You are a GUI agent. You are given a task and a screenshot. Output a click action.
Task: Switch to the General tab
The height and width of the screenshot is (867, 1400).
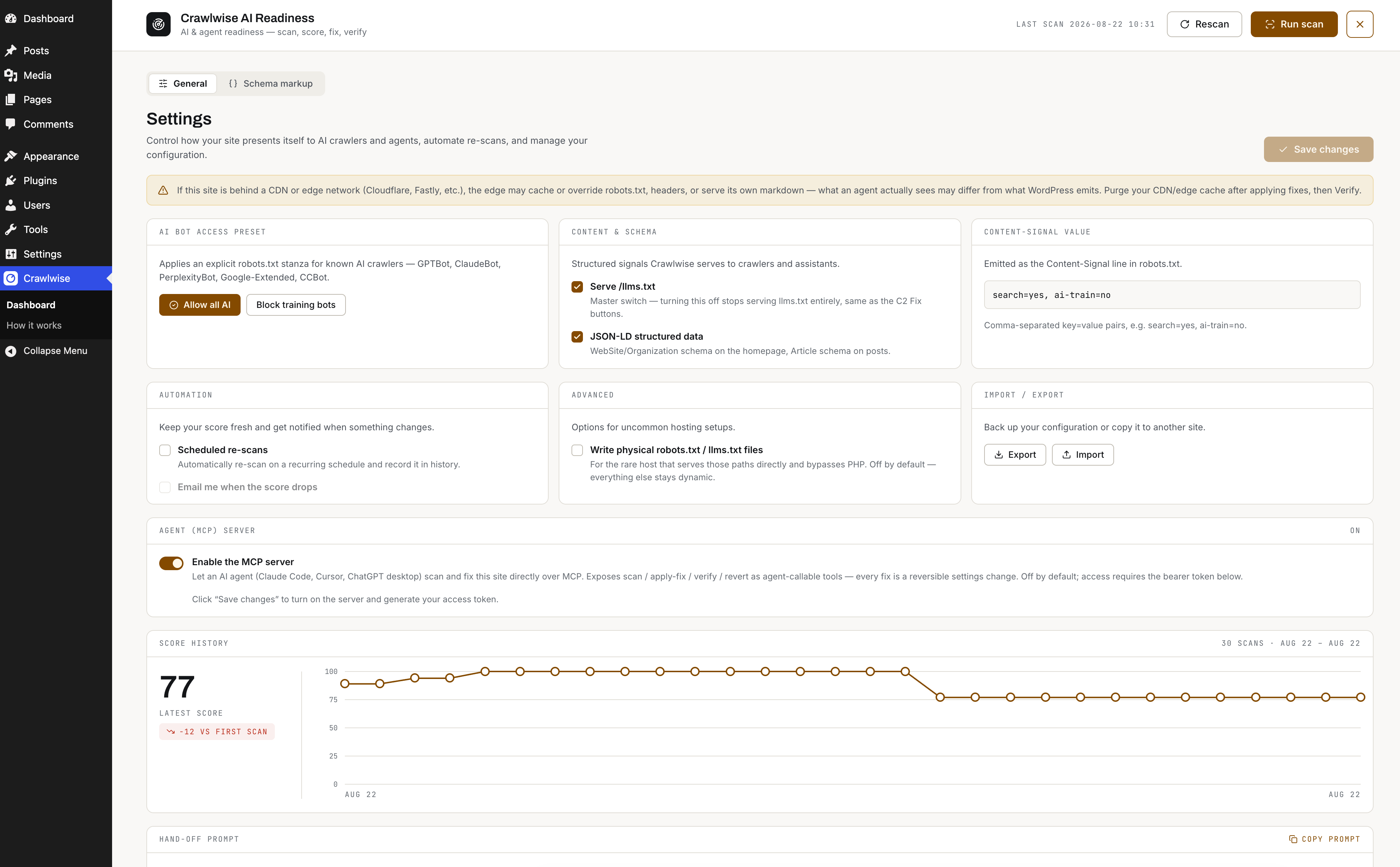tap(182, 84)
